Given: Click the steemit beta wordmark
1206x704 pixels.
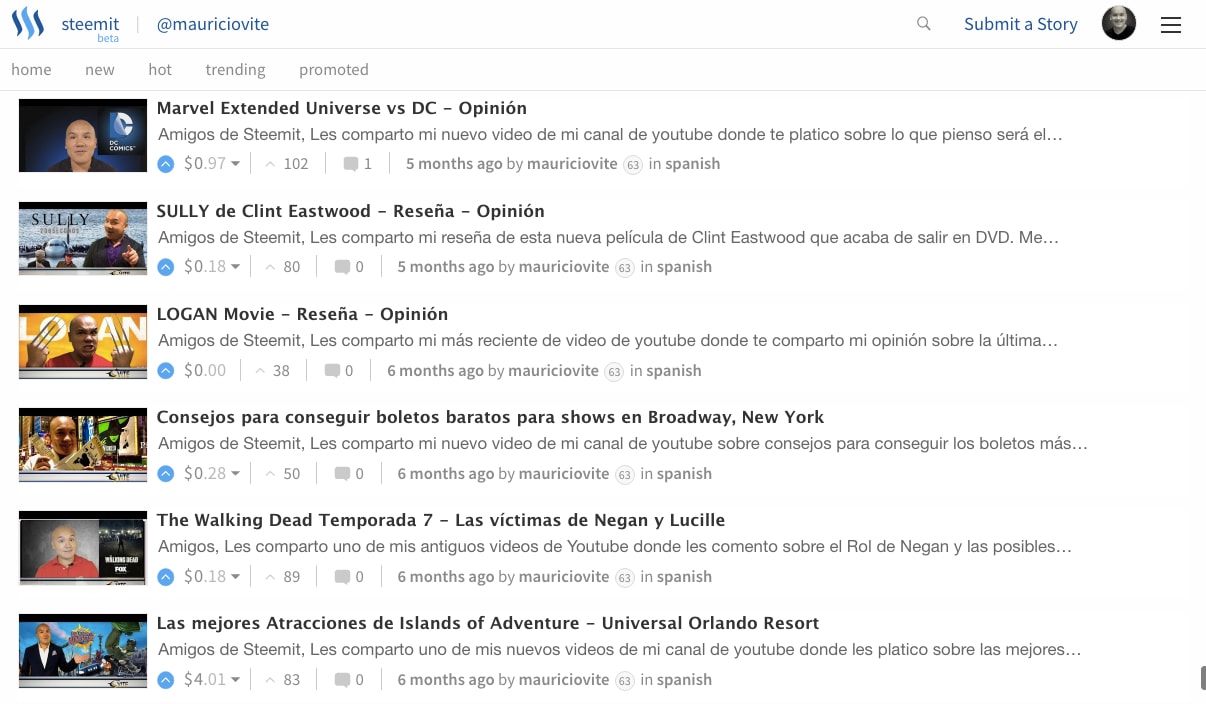Looking at the screenshot, I should (x=91, y=27).
